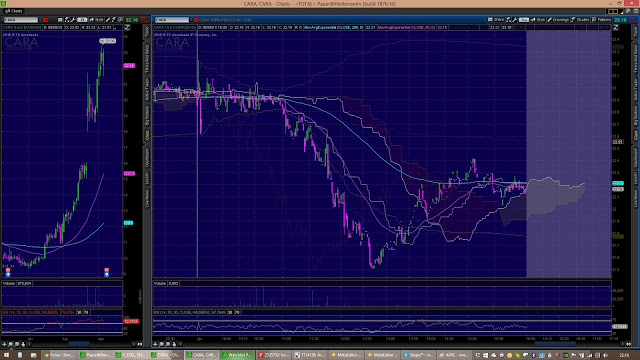Expand the right chart symbol dropdown arrow
The height and width of the screenshot is (360, 640).
(x=191, y=20)
